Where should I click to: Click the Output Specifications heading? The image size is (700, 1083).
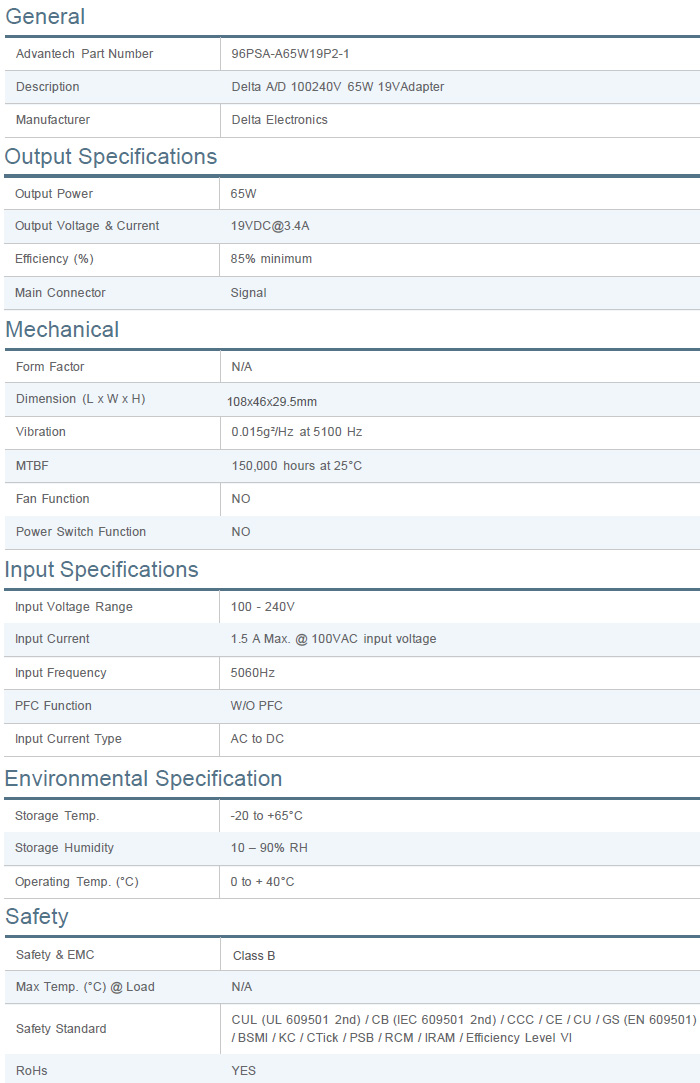(111, 157)
